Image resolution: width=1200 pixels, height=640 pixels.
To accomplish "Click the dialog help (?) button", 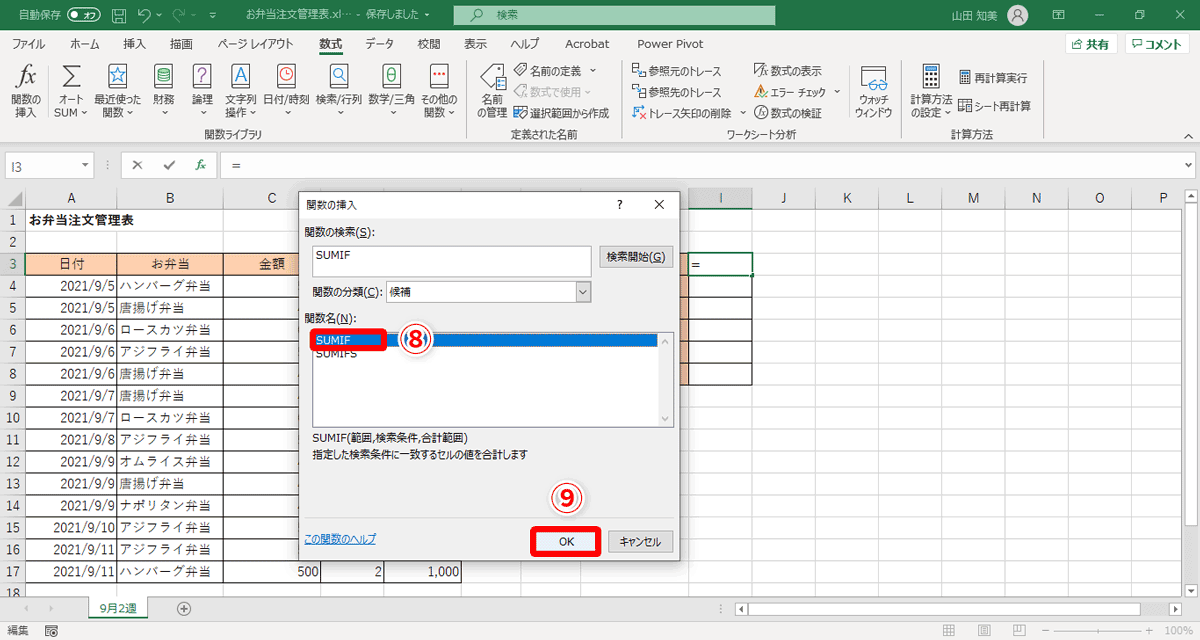I will (x=620, y=204).
